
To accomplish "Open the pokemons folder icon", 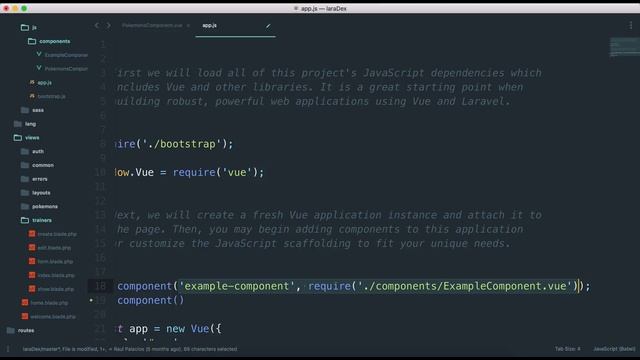I will (25, 206).
